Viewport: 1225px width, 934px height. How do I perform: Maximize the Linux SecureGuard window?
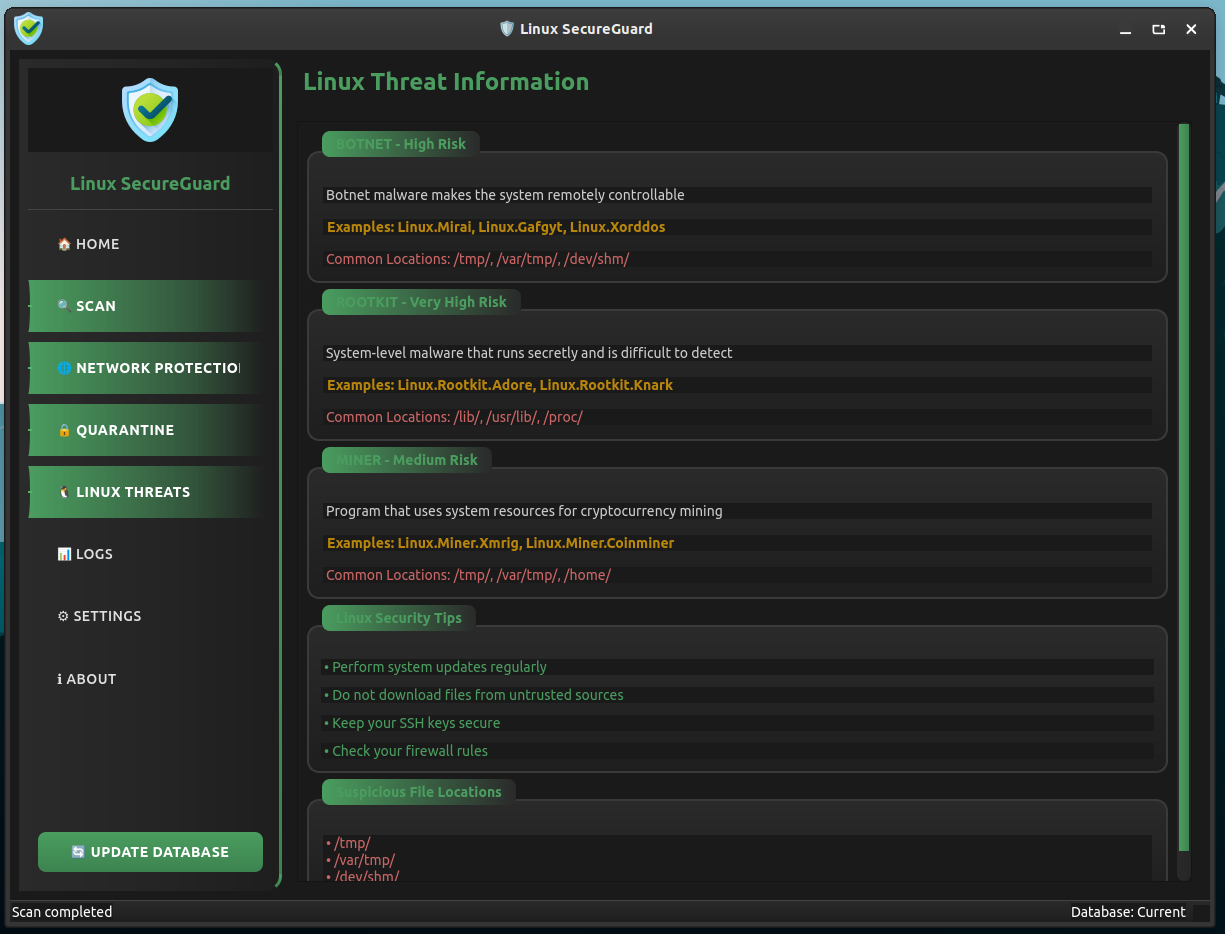[1158, 29]
